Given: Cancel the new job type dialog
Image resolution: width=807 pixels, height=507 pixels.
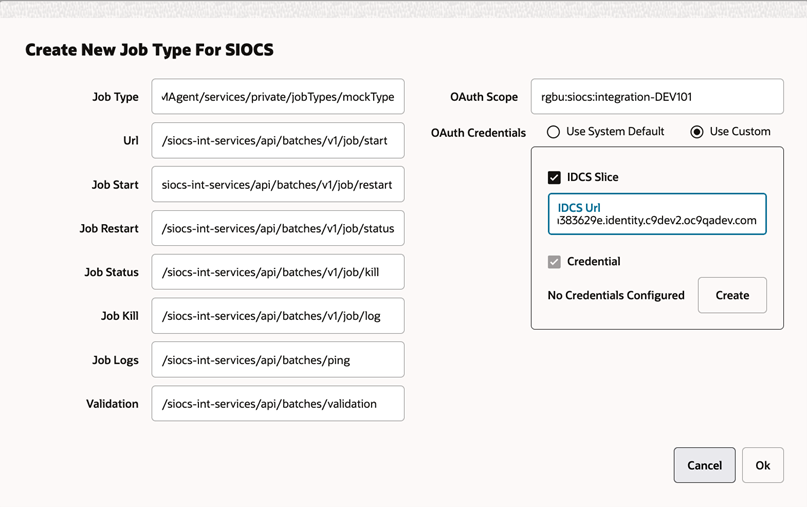Looking at the screenshot, I should pyautogui.click(x=705, y=465).
